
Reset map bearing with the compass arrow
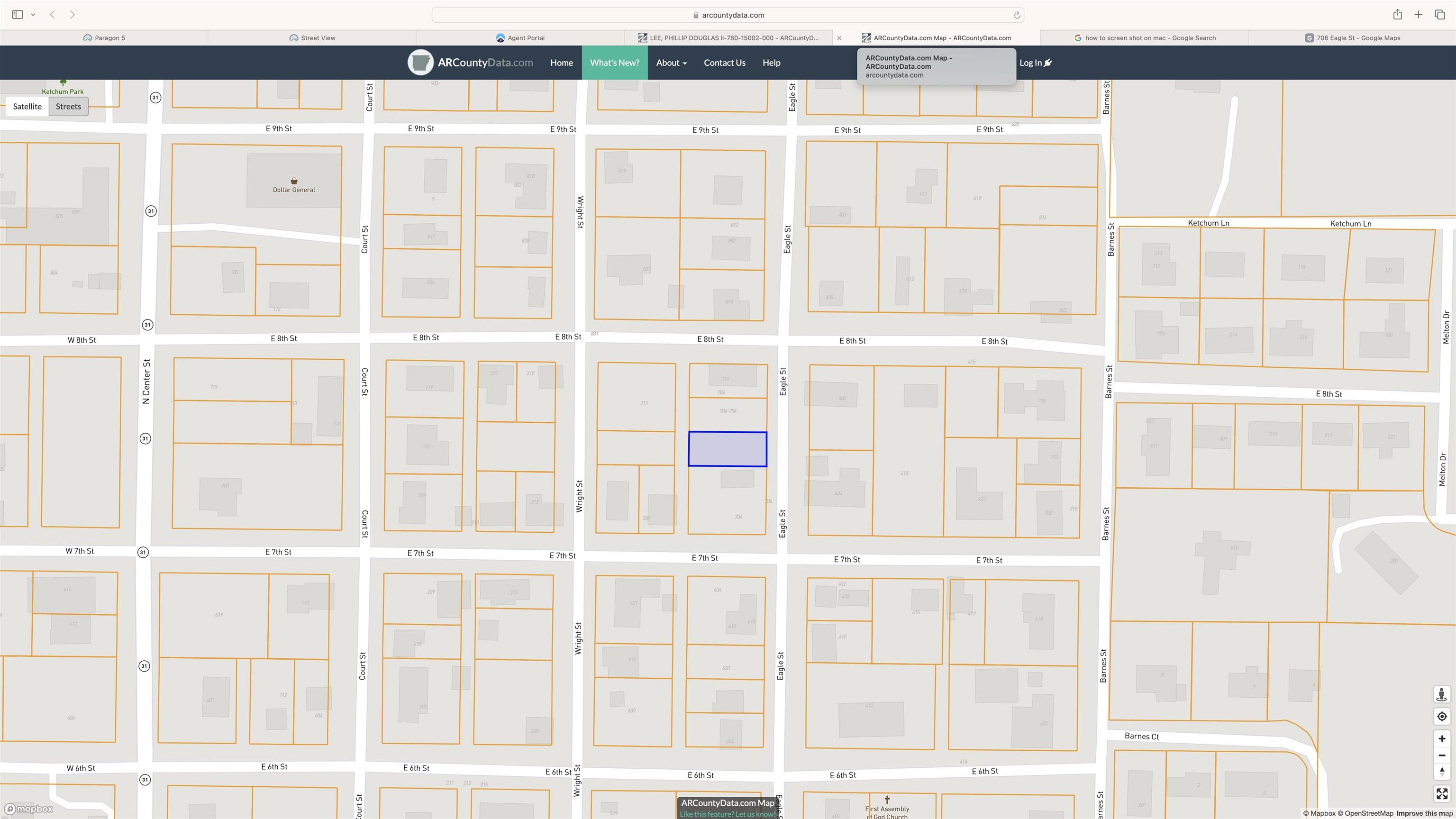[1441, 772]
